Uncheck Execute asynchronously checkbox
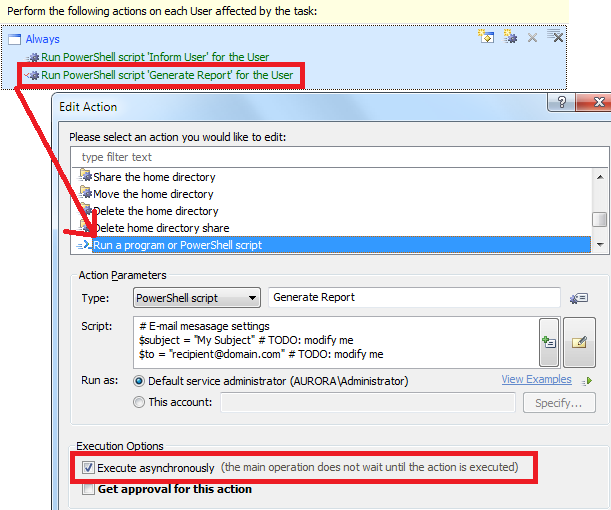611x510 pixels. tap(87, 468)
